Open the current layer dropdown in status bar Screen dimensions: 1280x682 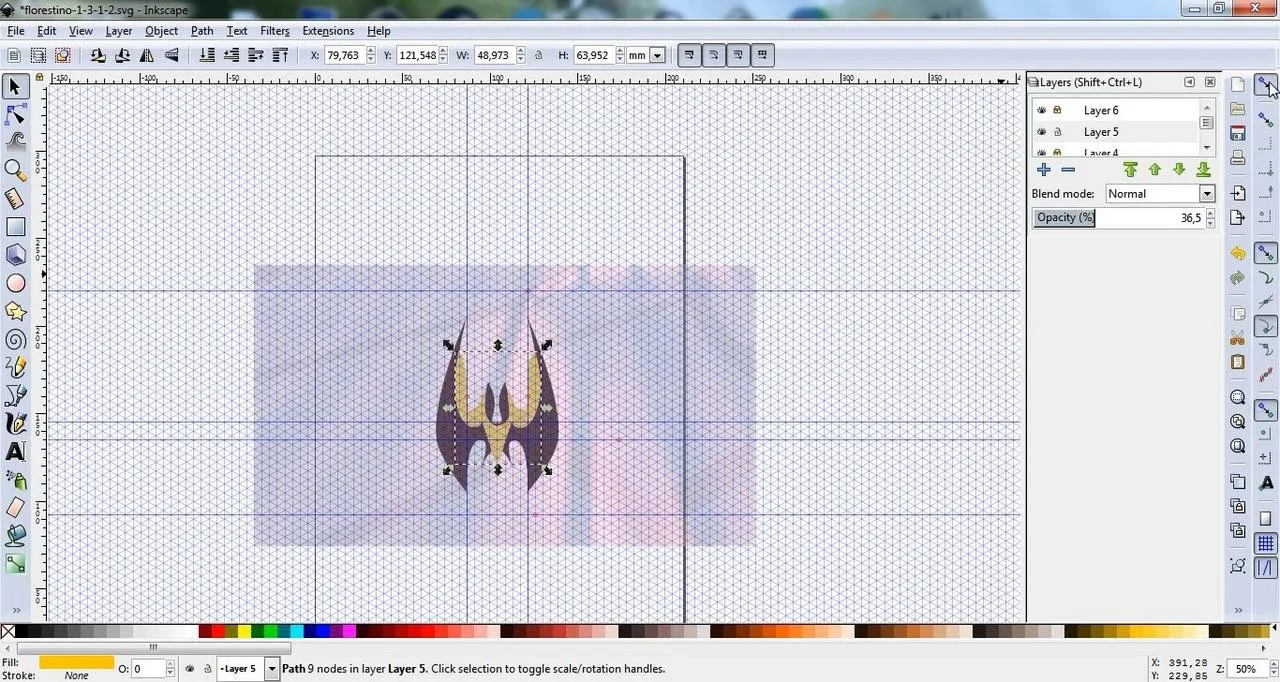coord(271,669)
